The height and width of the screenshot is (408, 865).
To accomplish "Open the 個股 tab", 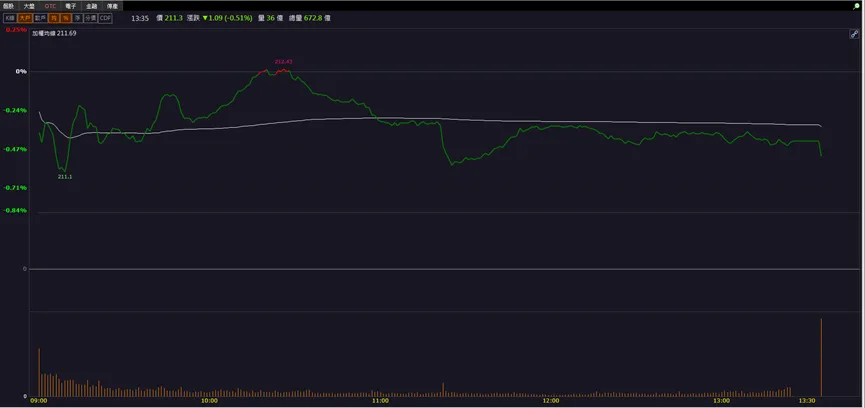I will (x=9, y=6).
